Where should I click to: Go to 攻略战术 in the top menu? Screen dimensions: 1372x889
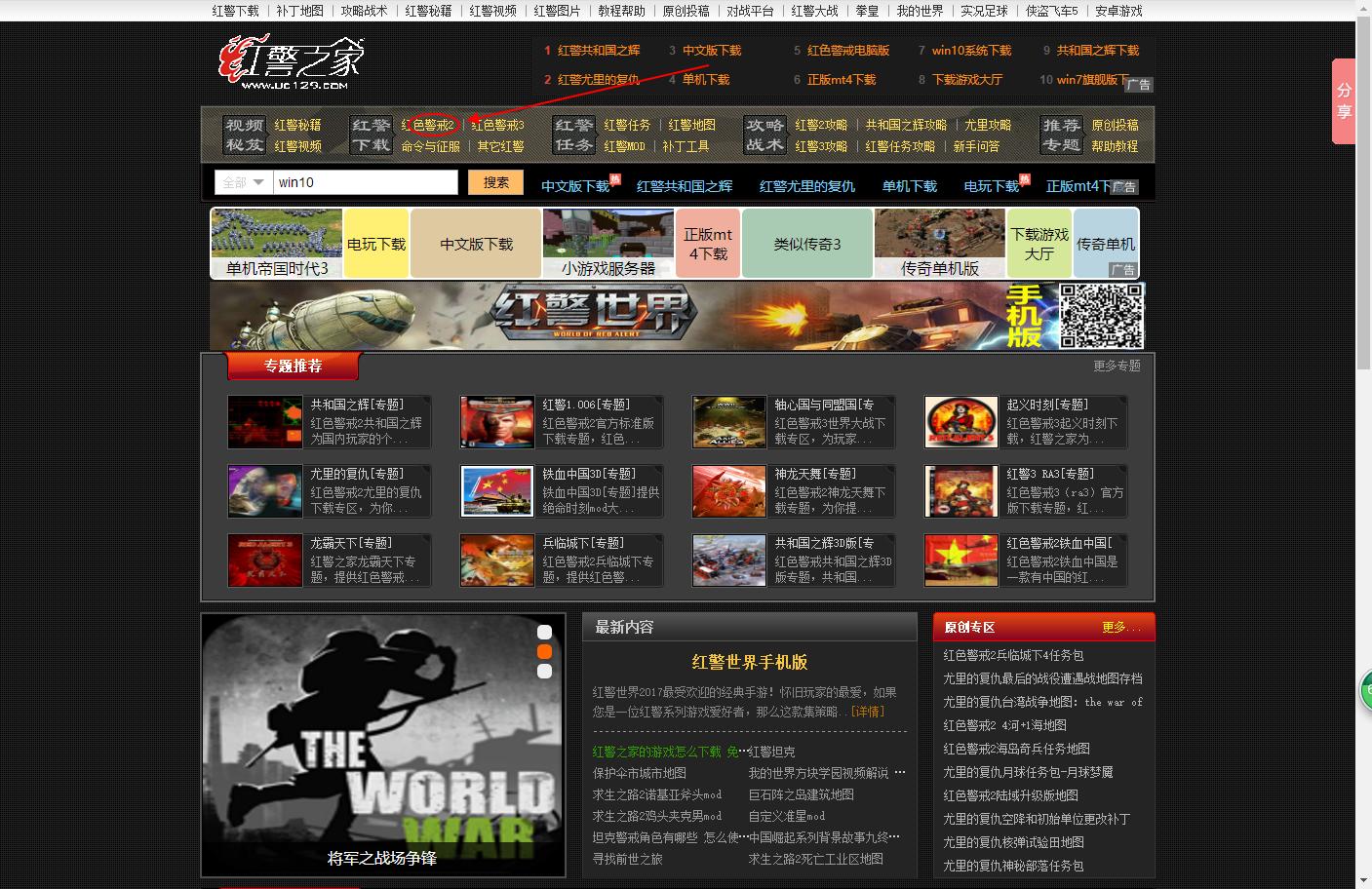(365, 11)
